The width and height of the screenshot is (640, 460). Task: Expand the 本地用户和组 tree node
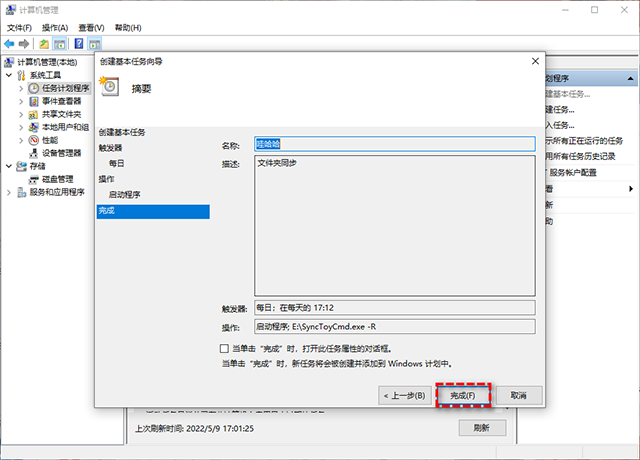pyautogui.click(x=21, y=127)
